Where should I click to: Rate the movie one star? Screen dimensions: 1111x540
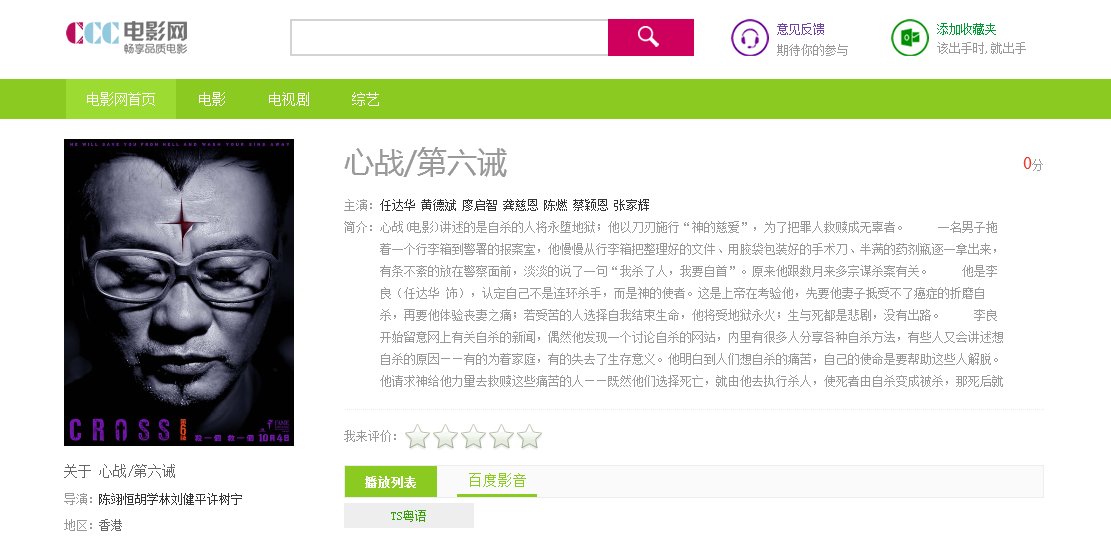click(x=417, y=437)
